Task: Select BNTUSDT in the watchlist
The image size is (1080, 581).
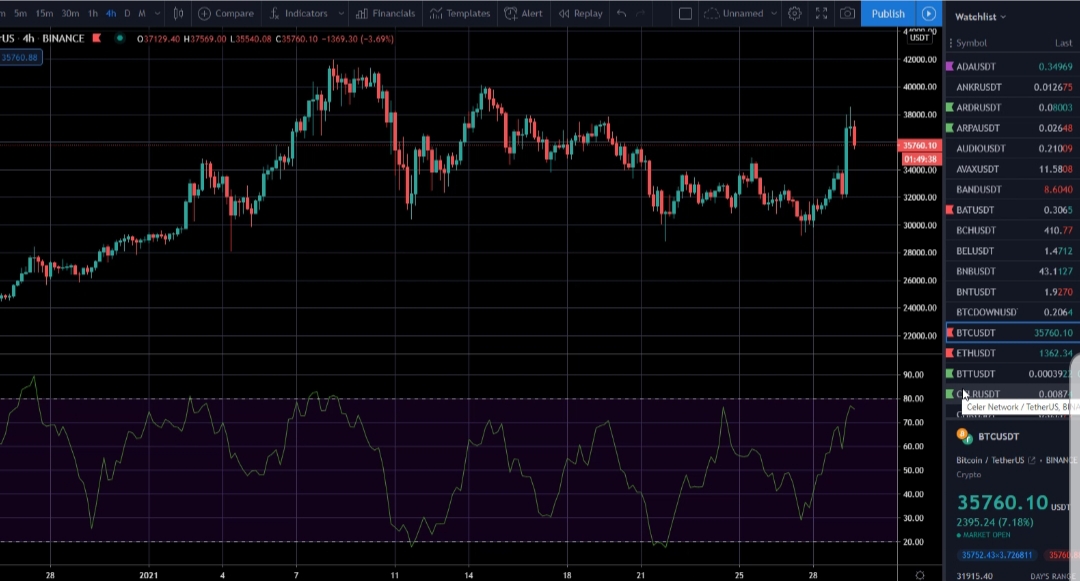Action: (x=1012, y=292)
